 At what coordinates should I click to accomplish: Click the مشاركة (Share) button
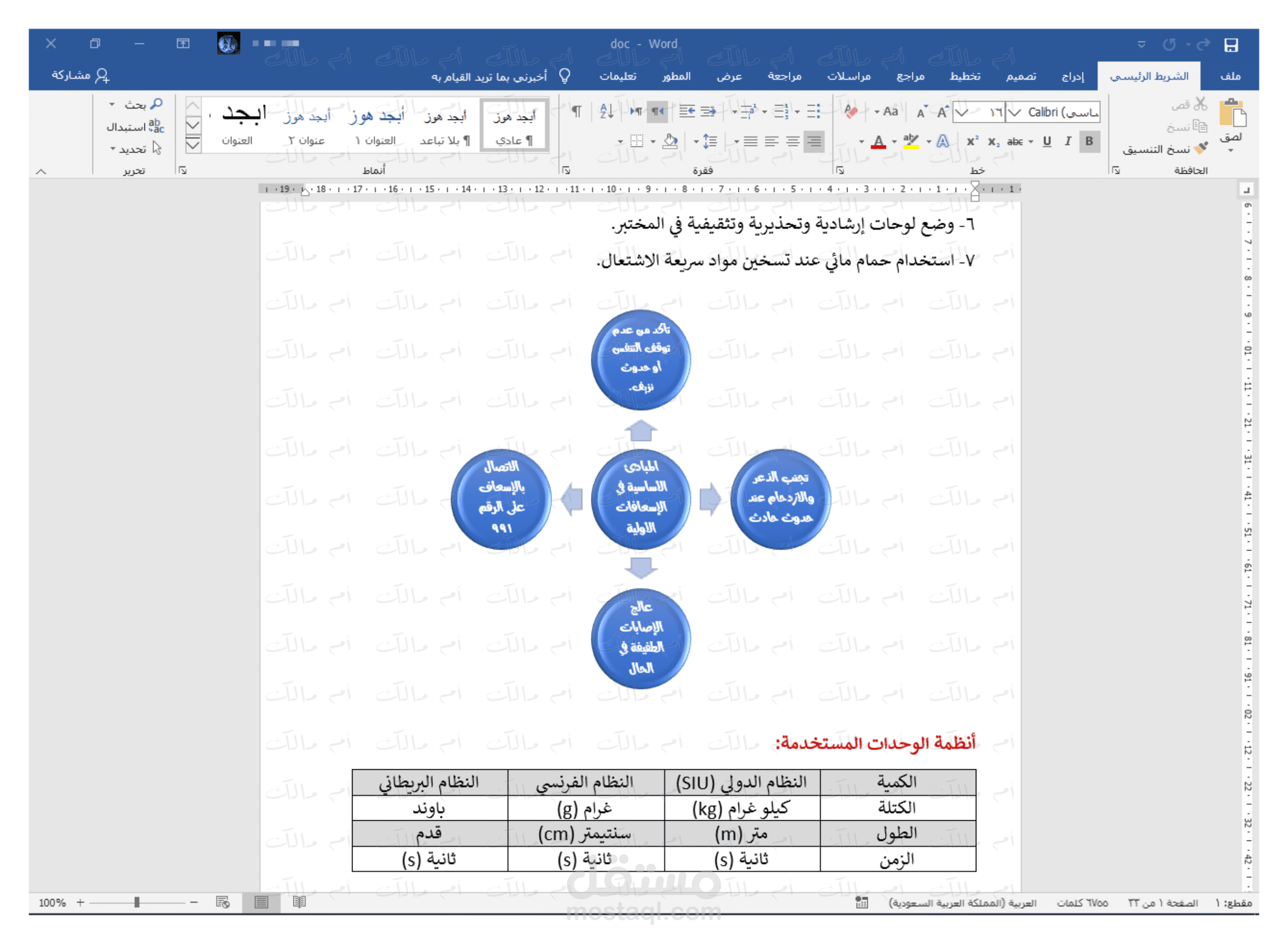pyautogui.click(x=80, y=75)
